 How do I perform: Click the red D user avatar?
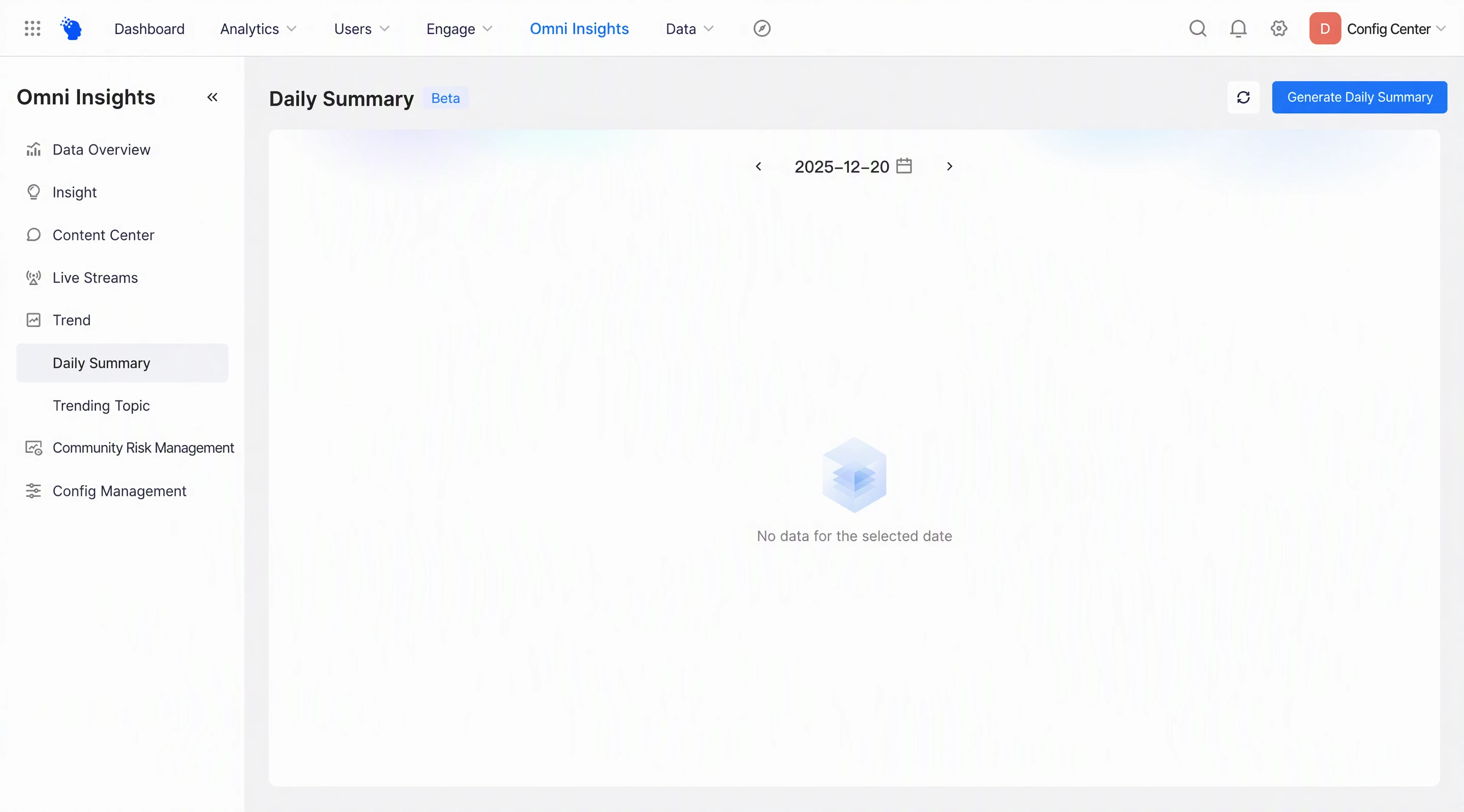point(1325,28)
